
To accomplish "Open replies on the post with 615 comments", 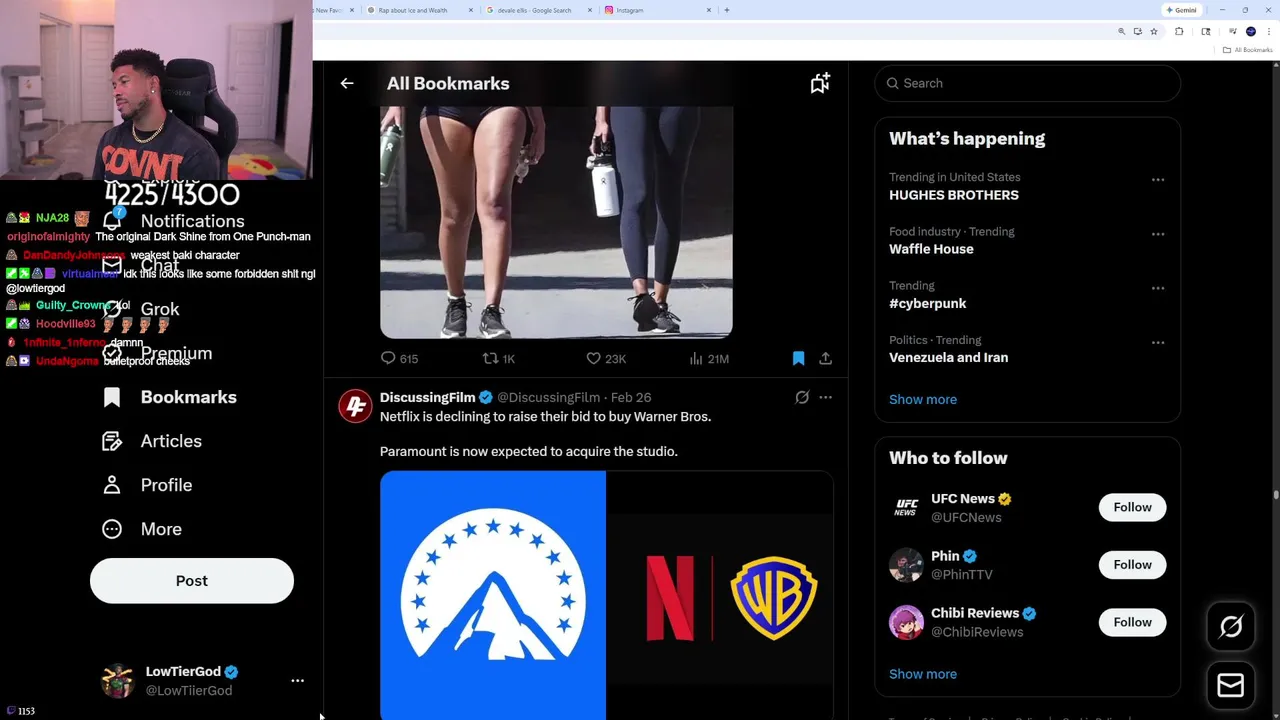I will pos(399,358).
